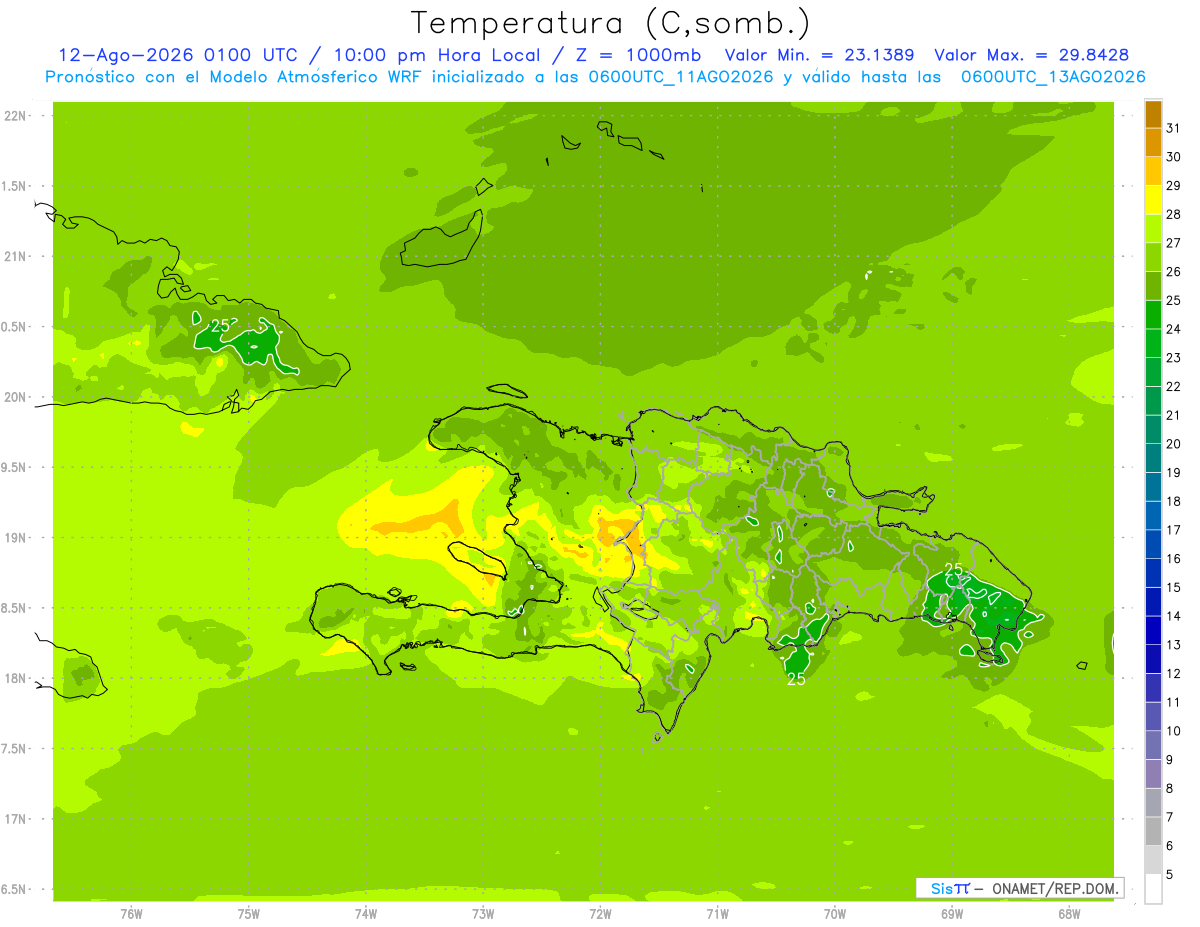Pick the light green swatch between 27 and 28
The image size is (1200, 927).
1153,229
